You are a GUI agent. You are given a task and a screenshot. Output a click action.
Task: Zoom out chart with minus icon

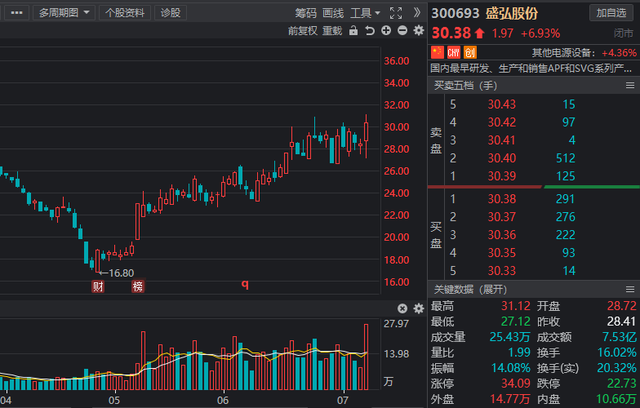tap(402, 31)
